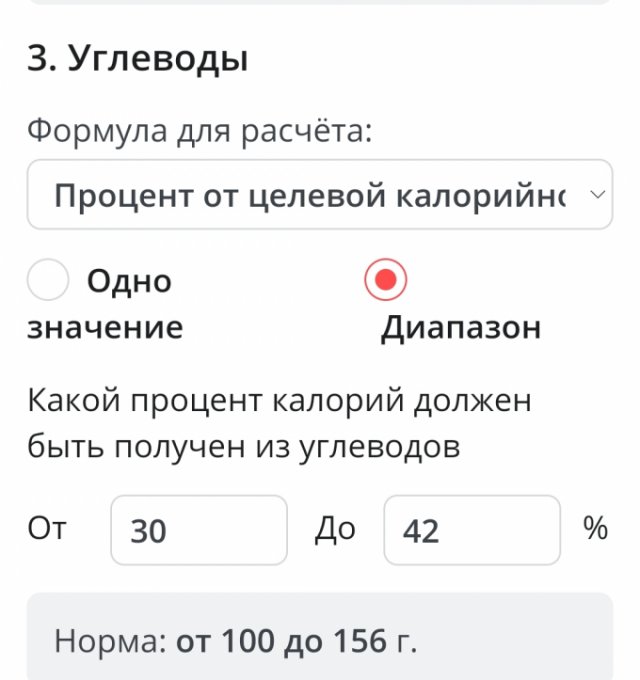
Task: Click the word значение under the radio
Action: [x=105, y=328]
